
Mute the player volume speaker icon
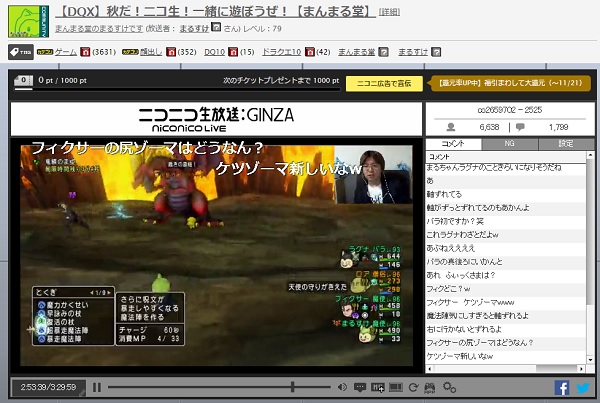pyautogui.click(x=342, y=387)
